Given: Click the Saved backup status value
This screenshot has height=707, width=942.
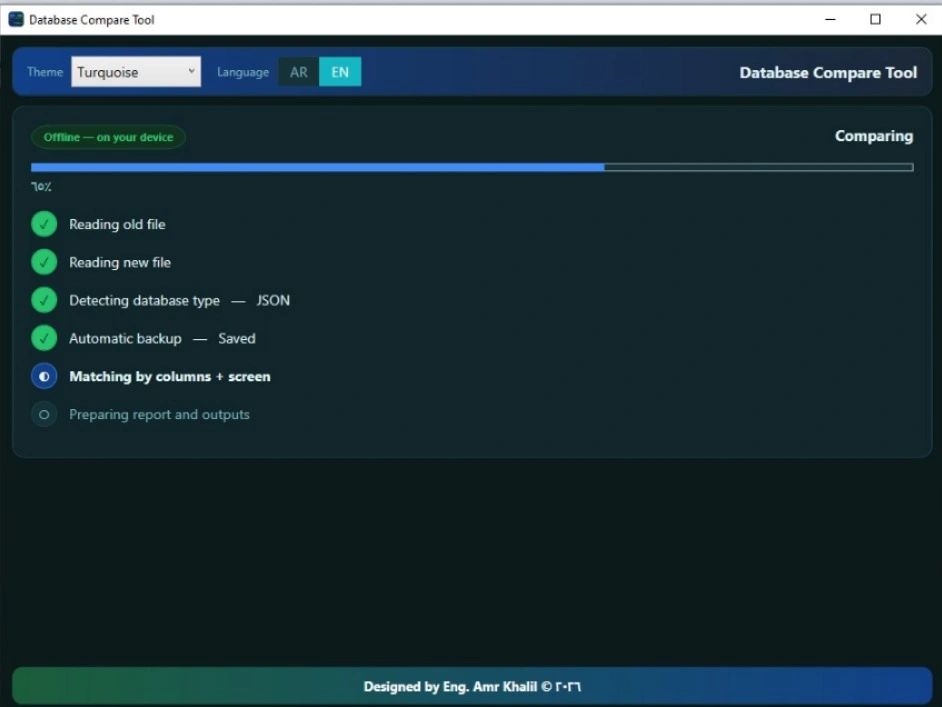Looking at the screenshot, I should (237, 339).
